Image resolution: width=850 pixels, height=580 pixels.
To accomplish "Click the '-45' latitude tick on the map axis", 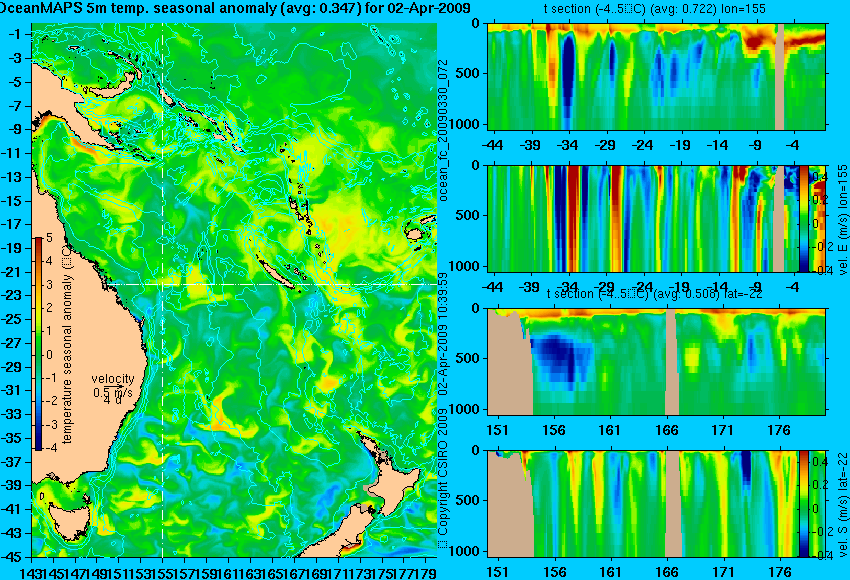I will coord(12,556).
